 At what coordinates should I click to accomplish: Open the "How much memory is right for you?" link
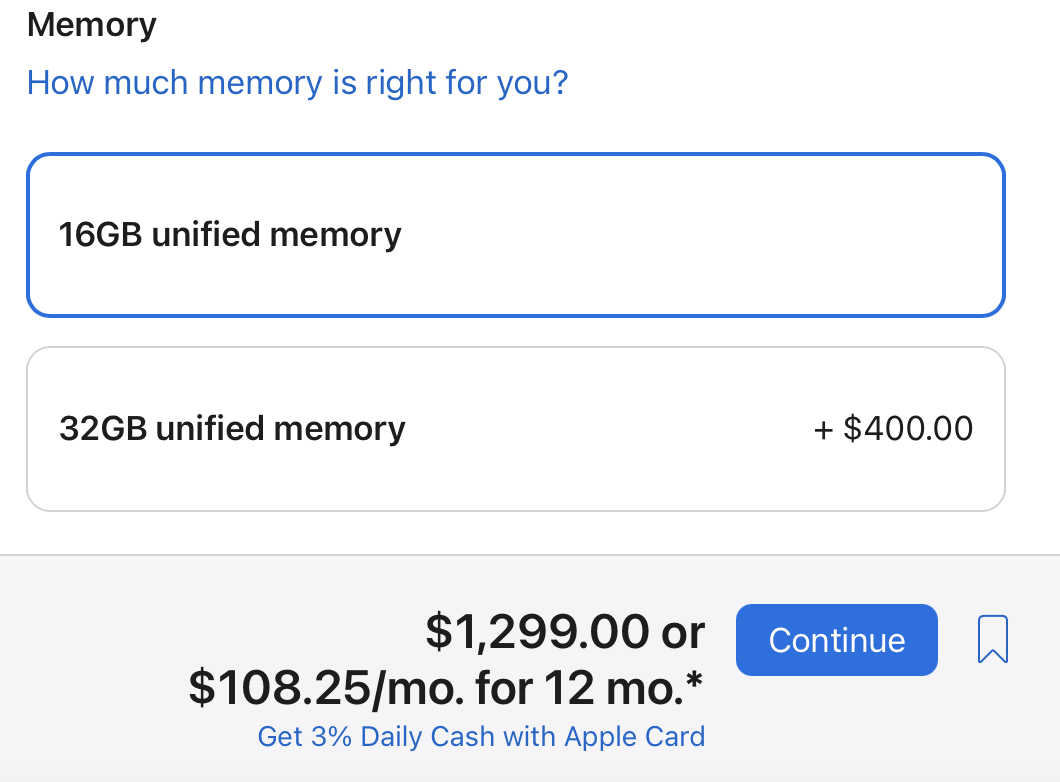click(297, 82)
